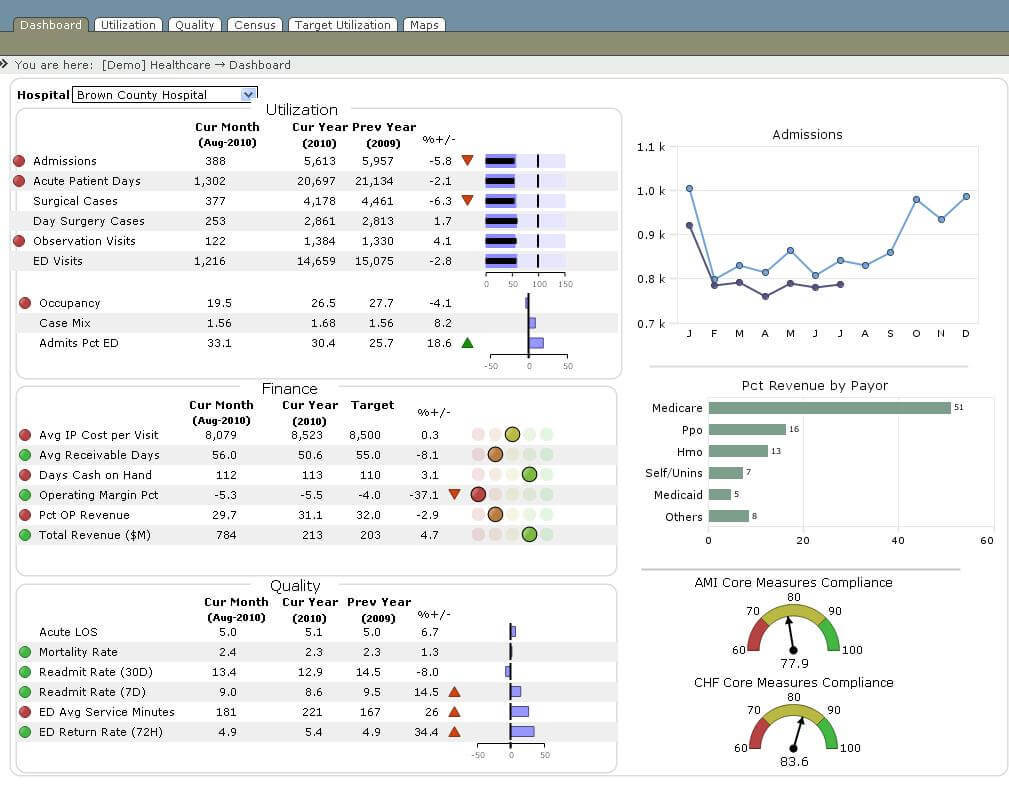The height and width of the screenshot is (797, 1009).
Task: Select the Target Utilization tab
Action: click(x=342, y=24)
